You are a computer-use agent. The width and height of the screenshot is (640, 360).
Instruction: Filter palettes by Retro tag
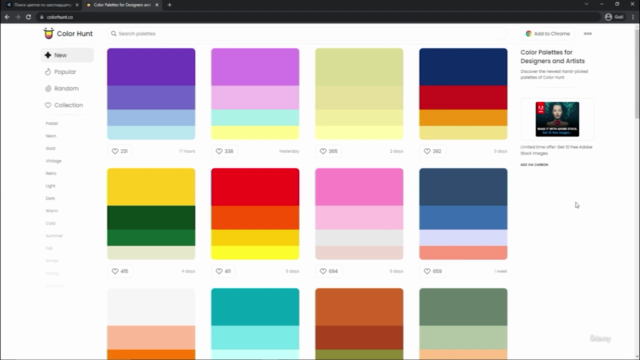pos(51,173)
